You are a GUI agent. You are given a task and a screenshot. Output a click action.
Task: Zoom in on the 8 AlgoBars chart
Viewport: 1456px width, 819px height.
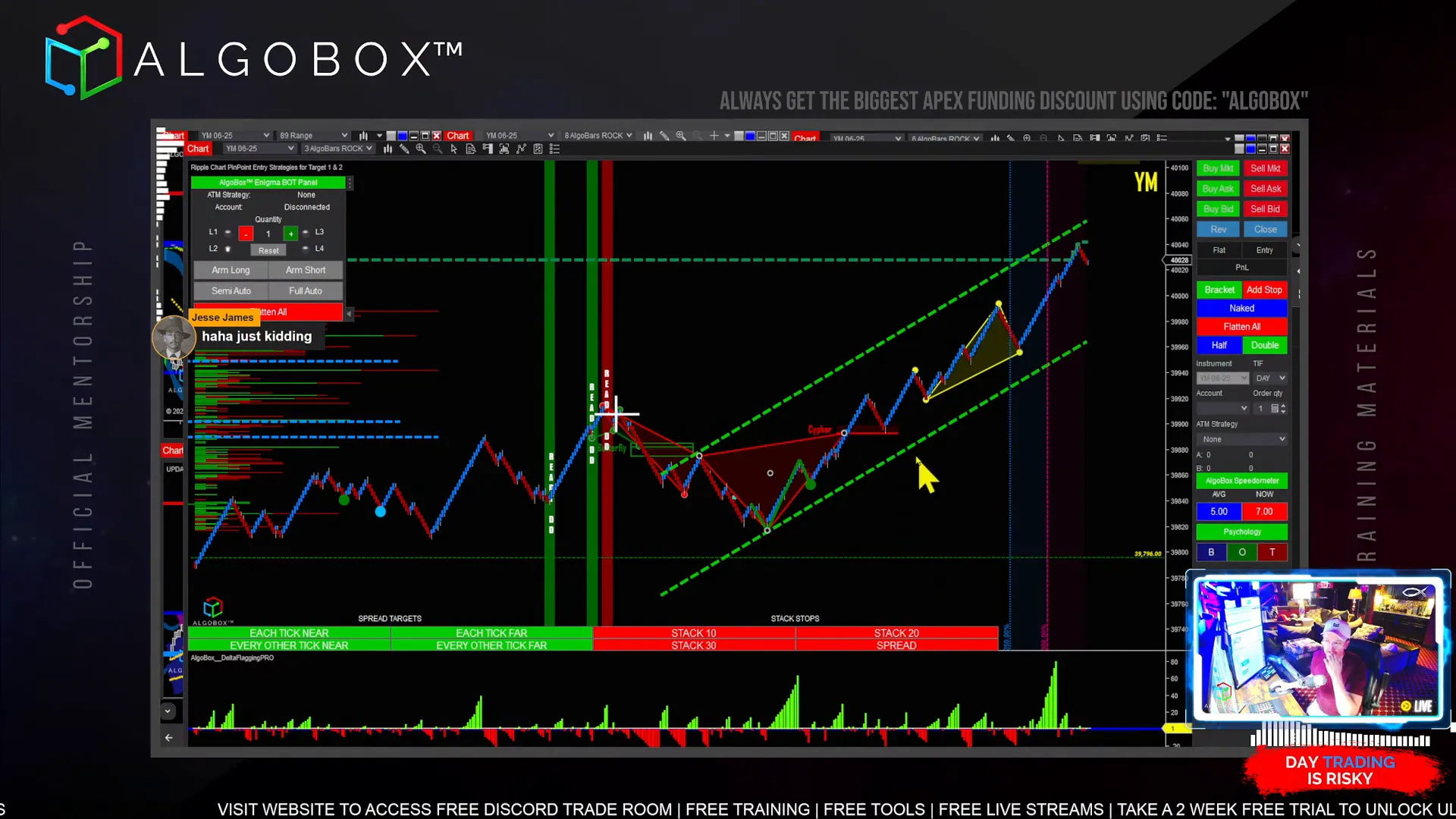pyautogui.click(x=681, y=136)
